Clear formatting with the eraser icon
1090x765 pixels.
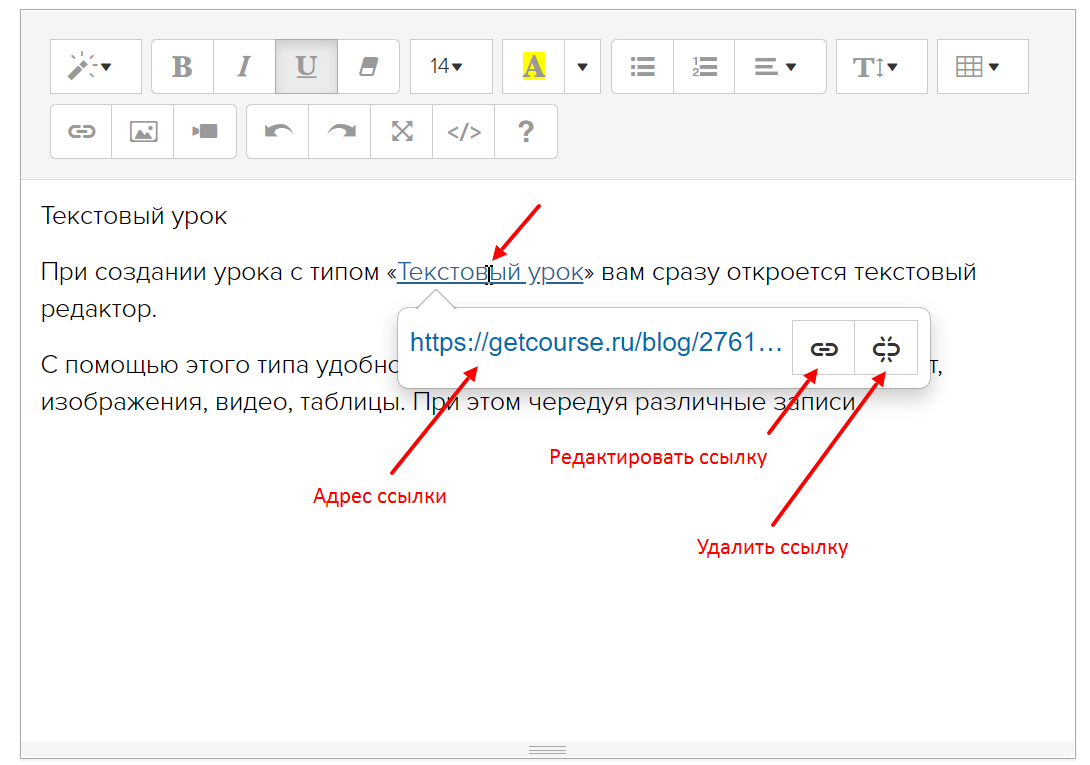368,67
